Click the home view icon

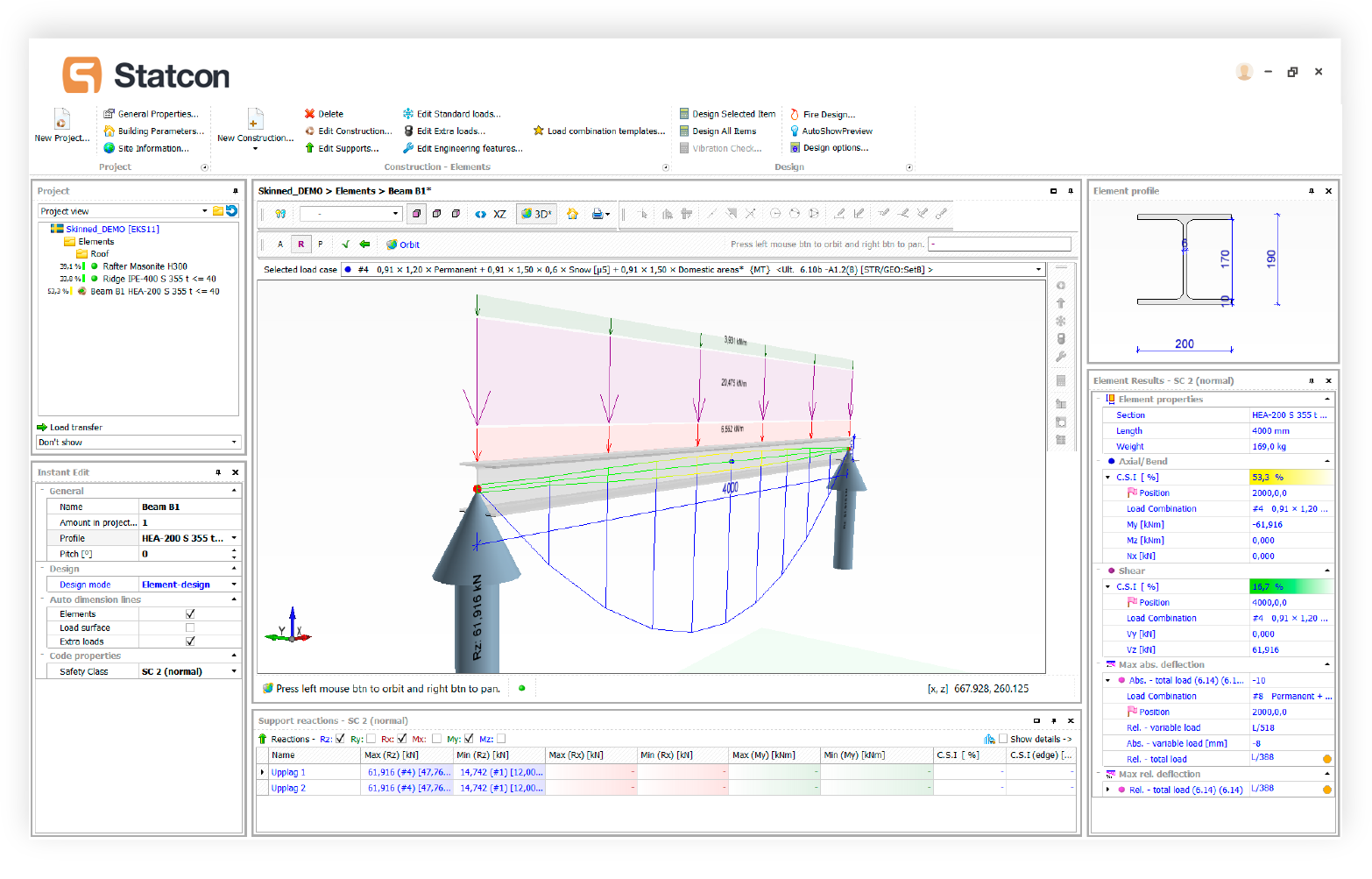pyautogui.click(x=572, y=214)
